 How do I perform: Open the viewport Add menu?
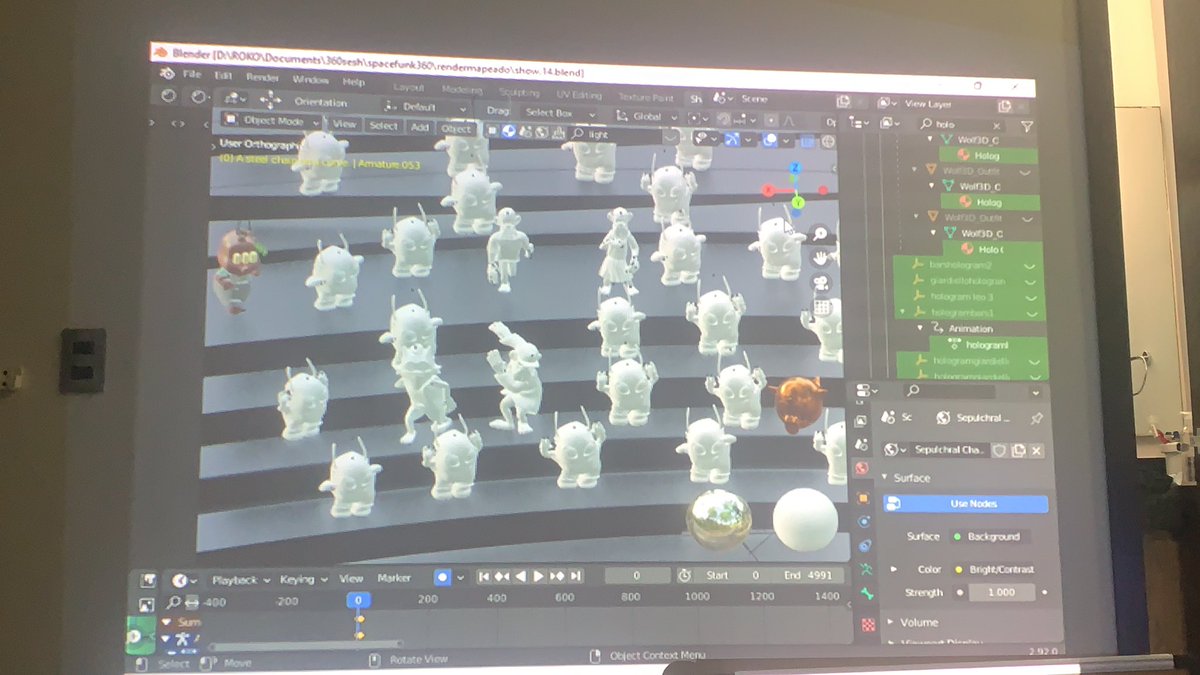click(x=419, y=128)
